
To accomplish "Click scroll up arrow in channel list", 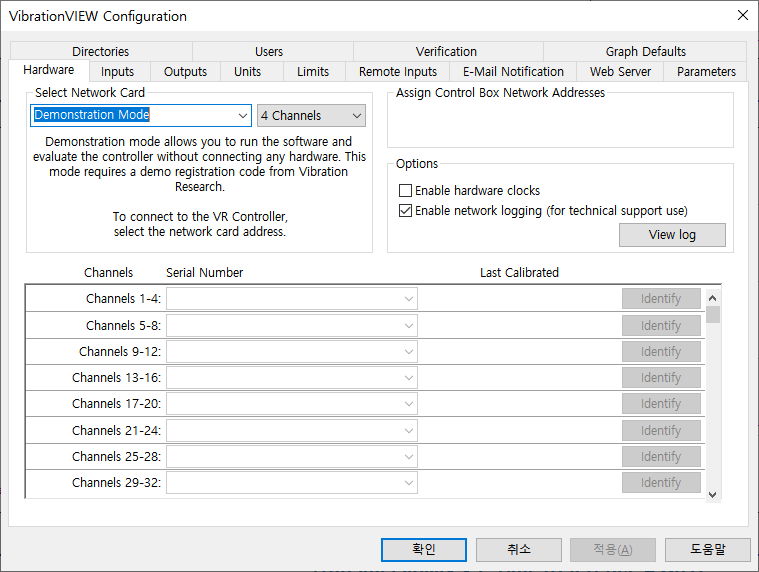I will pos(713,298).
